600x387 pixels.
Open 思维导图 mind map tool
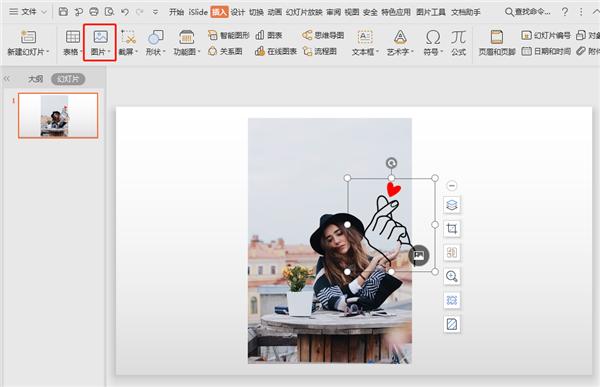pos(323,35)
